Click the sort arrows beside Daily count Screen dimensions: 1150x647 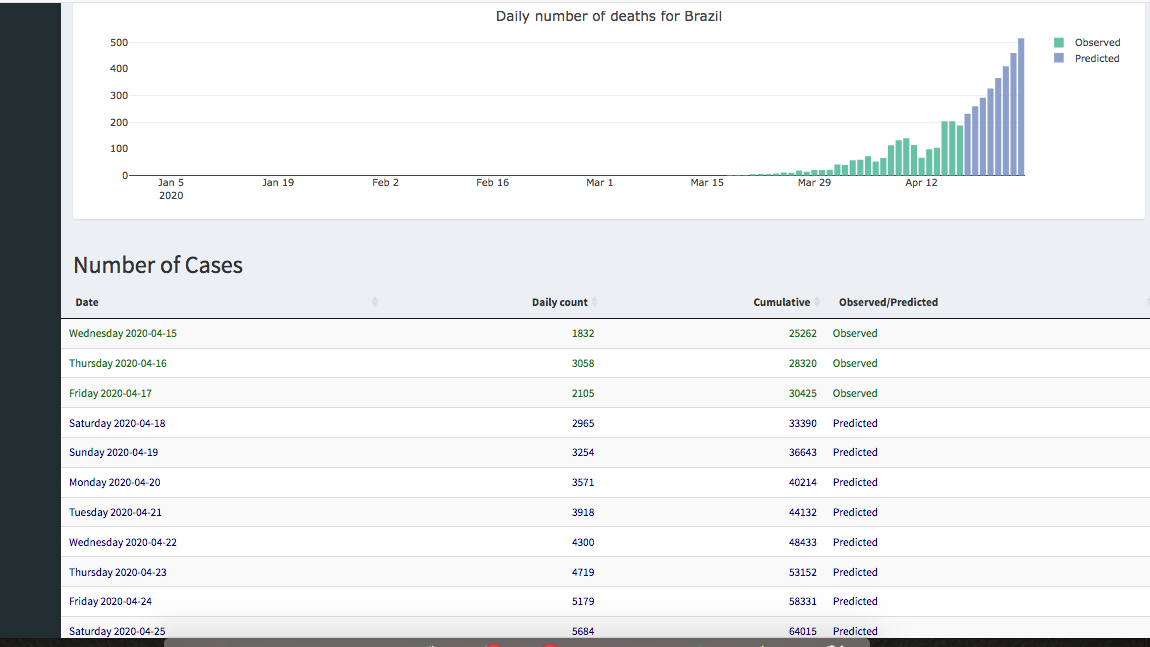click(x=594, y=302)
